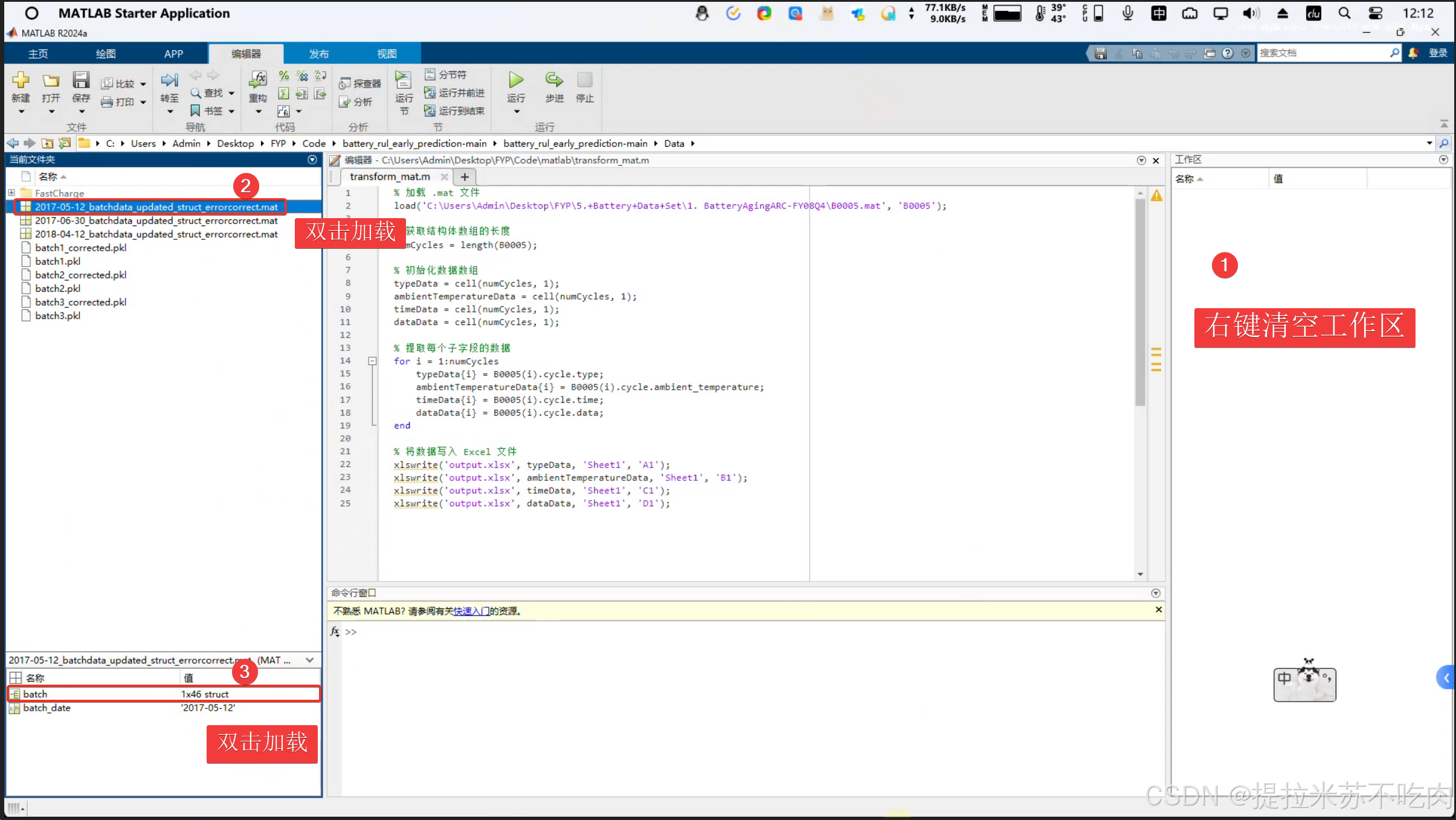Viewport: 1456px width, 820px height.
Task: Click the Bookmark (书签) button
Action: [x=207, y=111]
